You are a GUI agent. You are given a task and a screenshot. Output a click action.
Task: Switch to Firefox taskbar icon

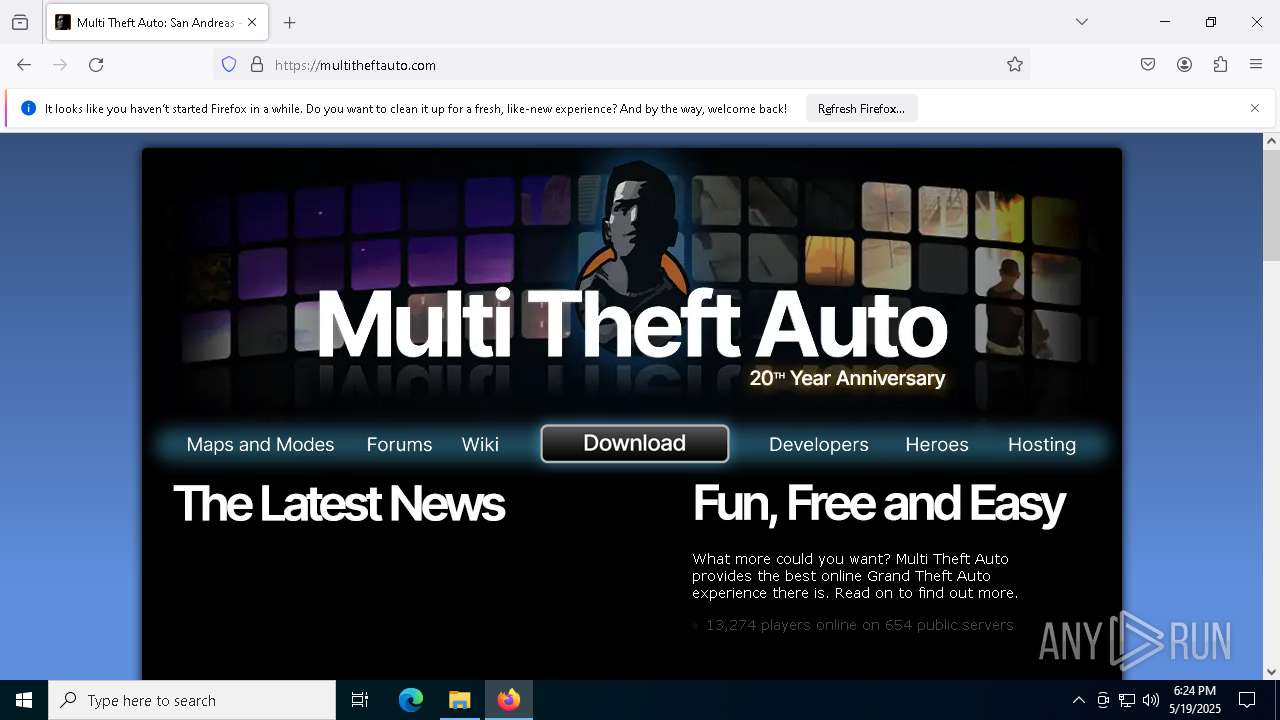pyautogui.click(x=509, y=700)
